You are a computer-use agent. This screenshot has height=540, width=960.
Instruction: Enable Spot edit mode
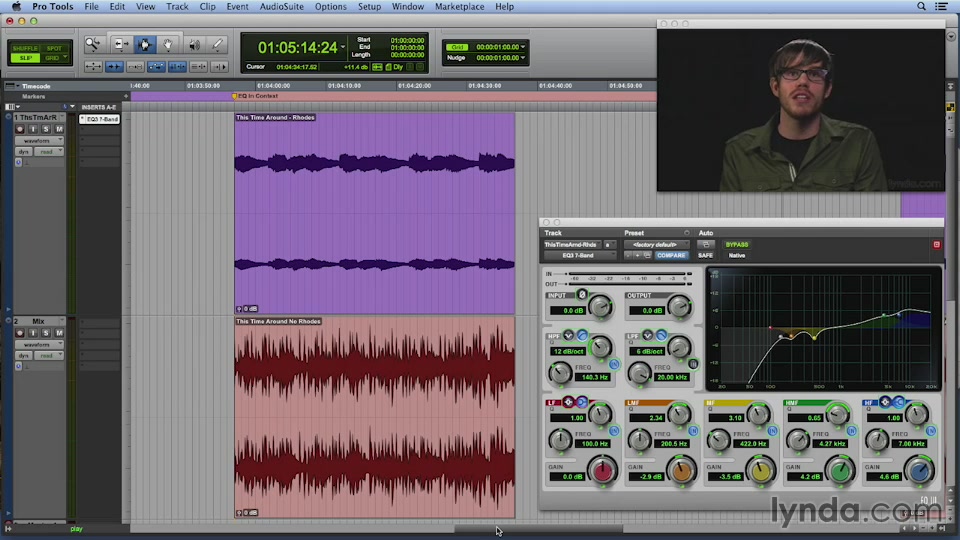54,48
